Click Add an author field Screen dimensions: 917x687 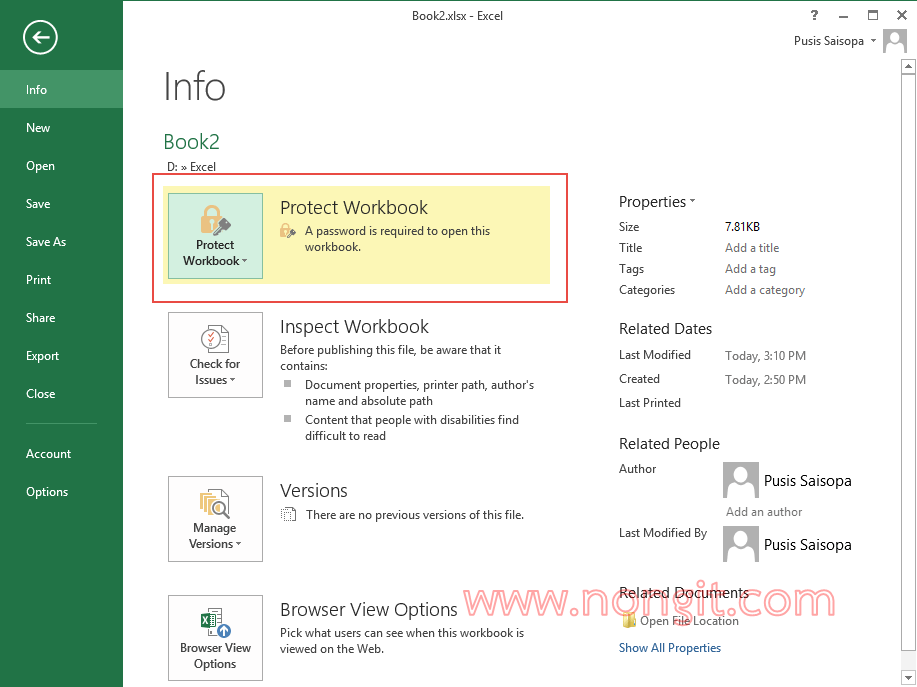[764, 512]
